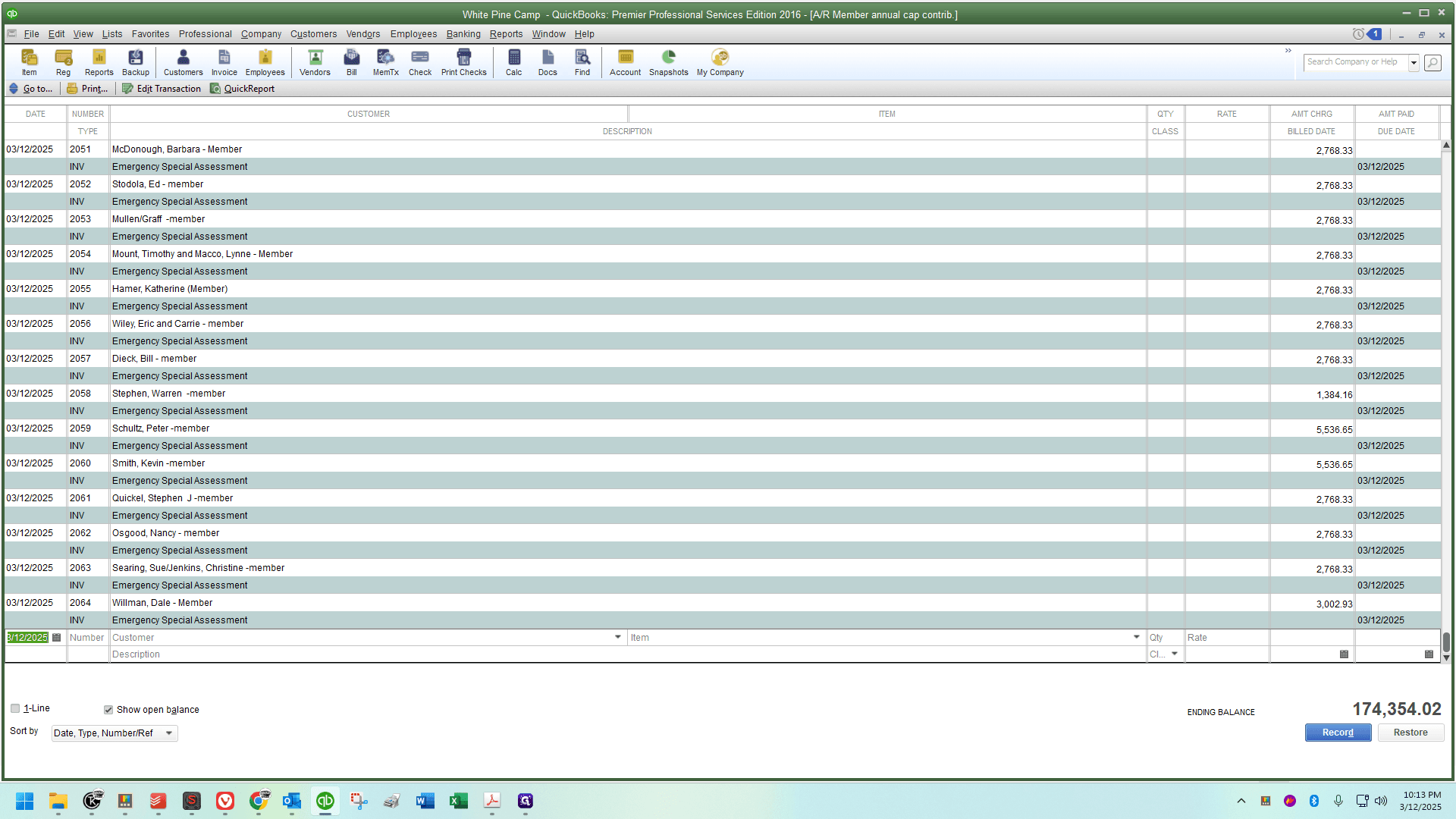The image size is (1456, 819).
Task: Click the register scrollbar thumb
Action: coord(1446,642)
